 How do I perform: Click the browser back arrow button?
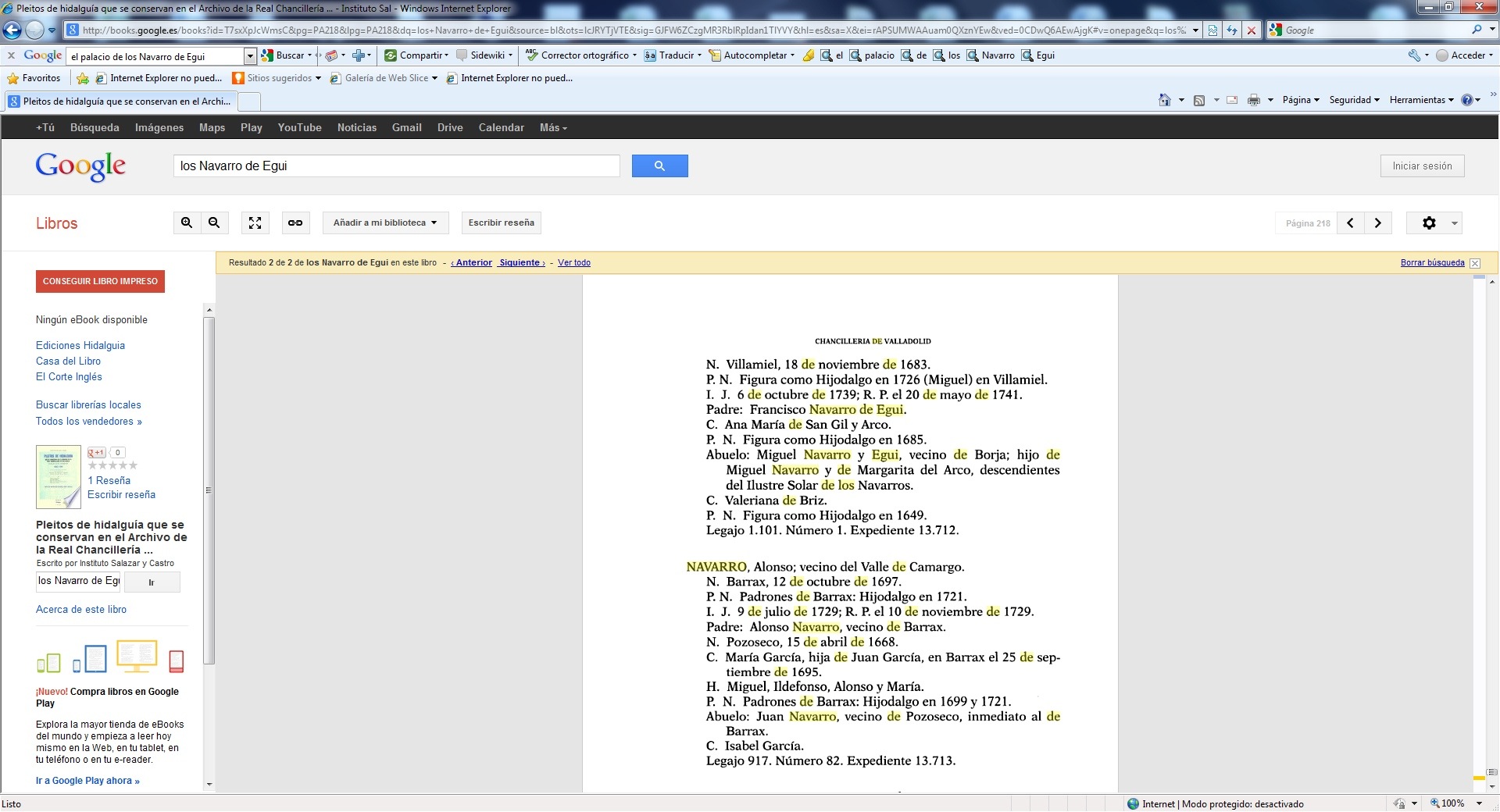[12, 30]
